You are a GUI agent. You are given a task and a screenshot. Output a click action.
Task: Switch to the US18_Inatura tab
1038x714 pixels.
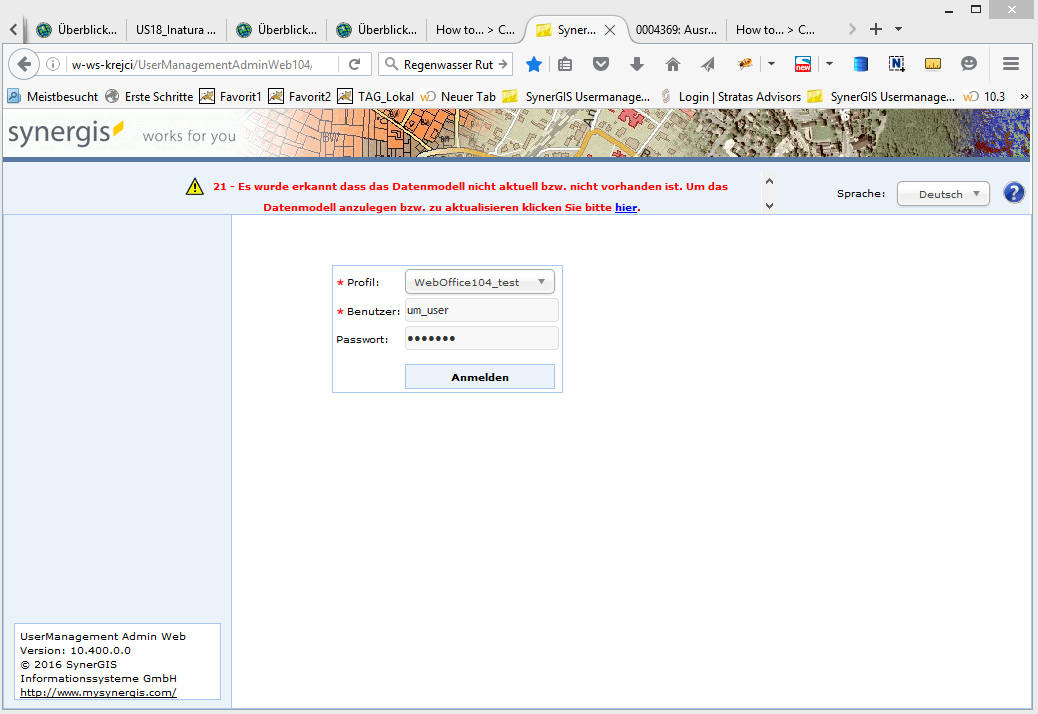point(176,29)
